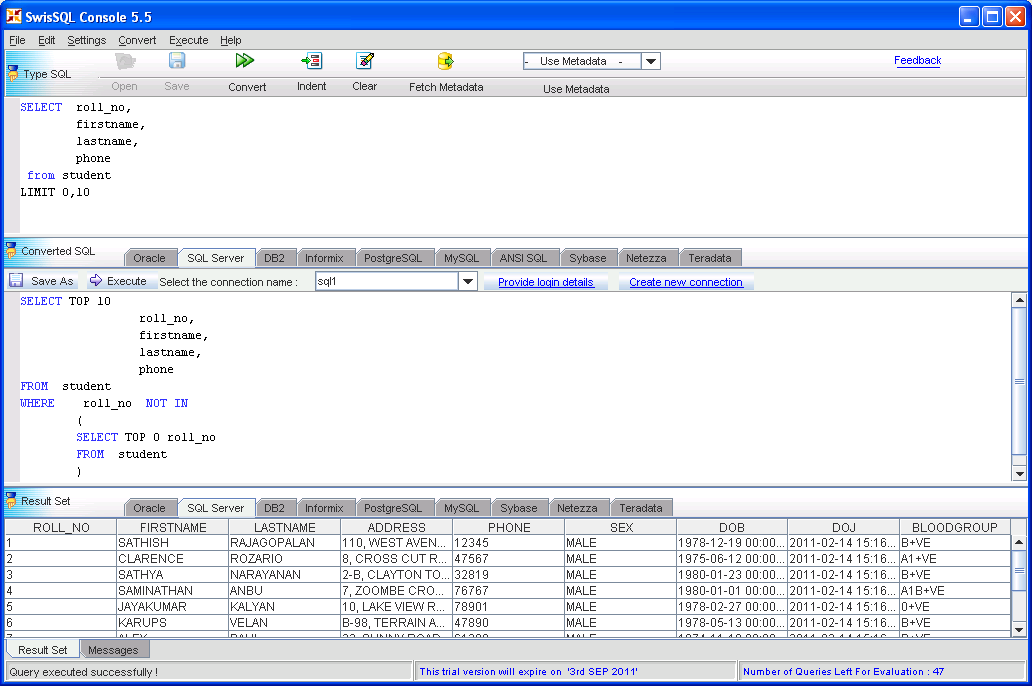
Task: Click the connection name field sql1
Action: coord(387,282)
